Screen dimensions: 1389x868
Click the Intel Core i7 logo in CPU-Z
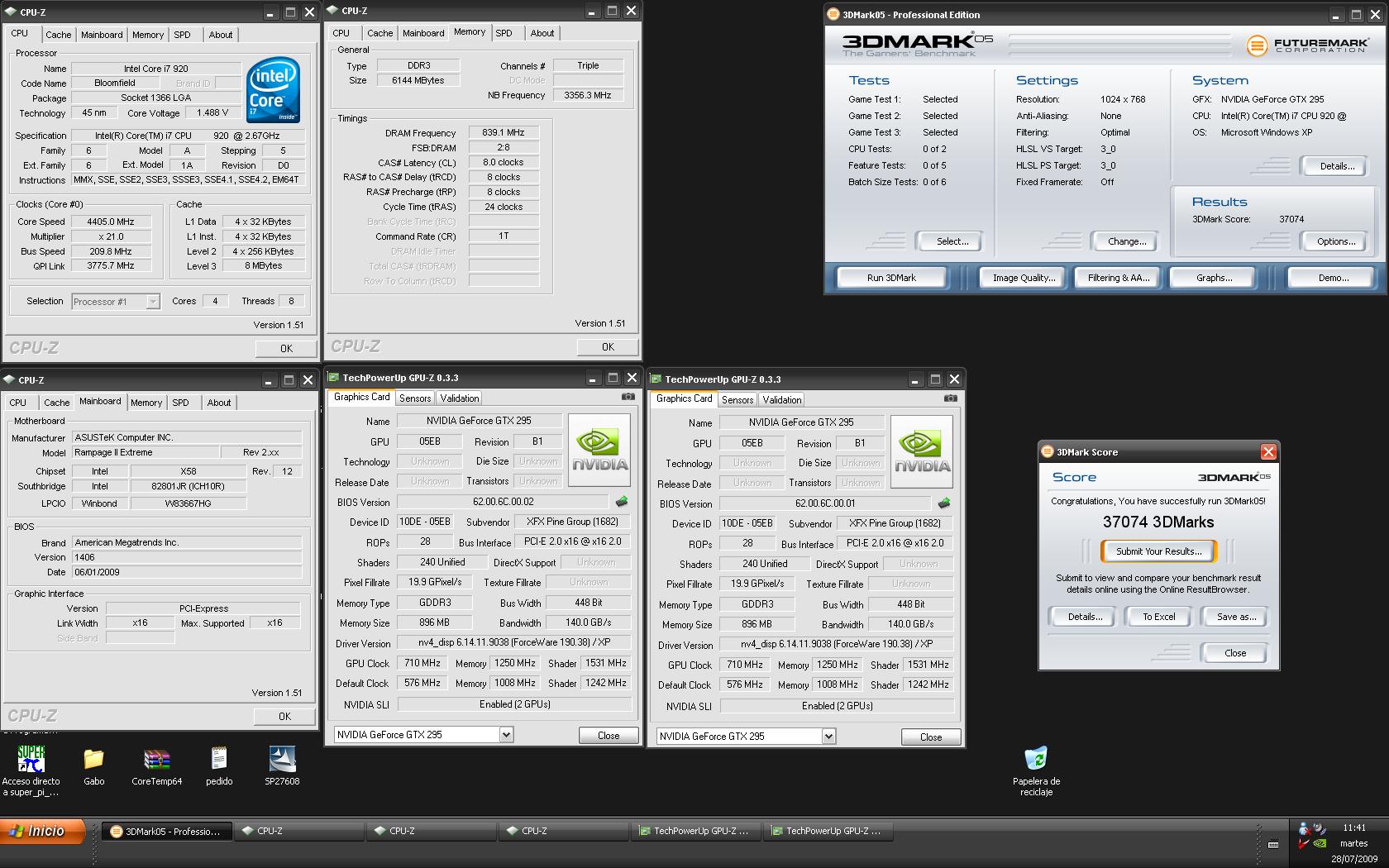coord(273,90)
